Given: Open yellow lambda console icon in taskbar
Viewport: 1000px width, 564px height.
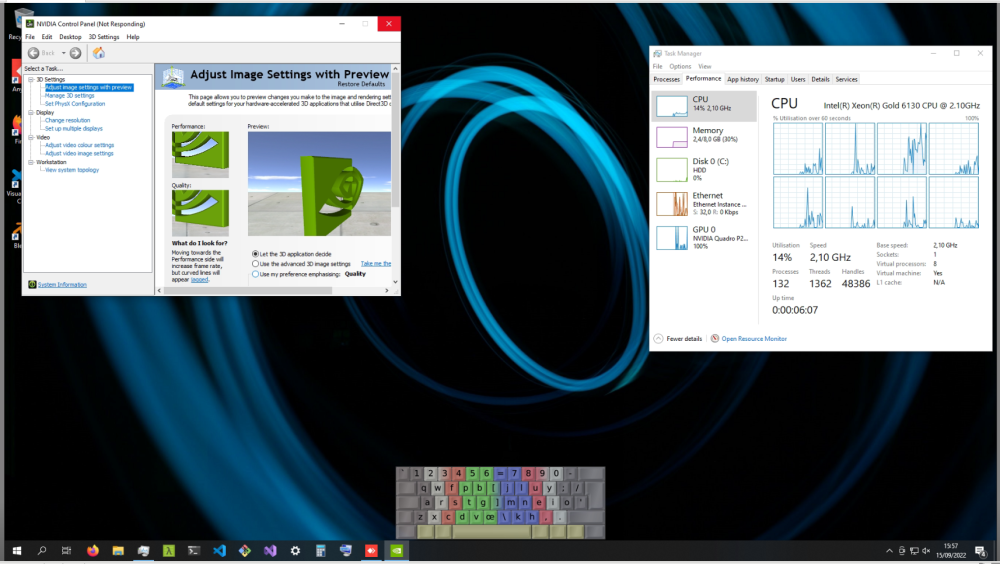Looking at the screenshot, I should [x=168, y=551].
